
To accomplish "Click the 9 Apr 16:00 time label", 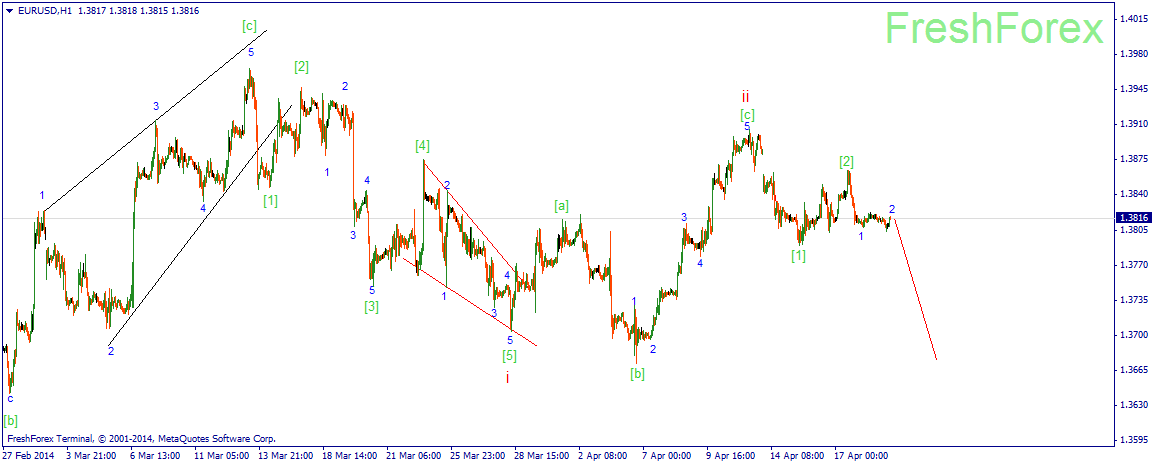I will 732,456.
